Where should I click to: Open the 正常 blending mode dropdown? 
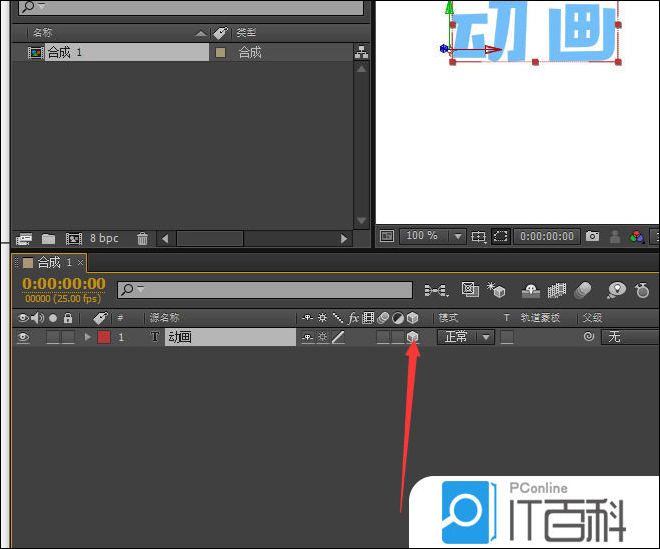(466, 337)
